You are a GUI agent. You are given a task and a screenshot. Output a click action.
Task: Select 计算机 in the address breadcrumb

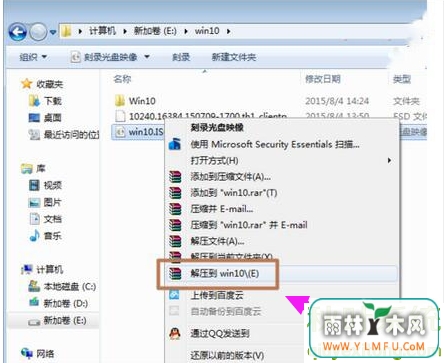pyautogui.click(x=102, y=31)
